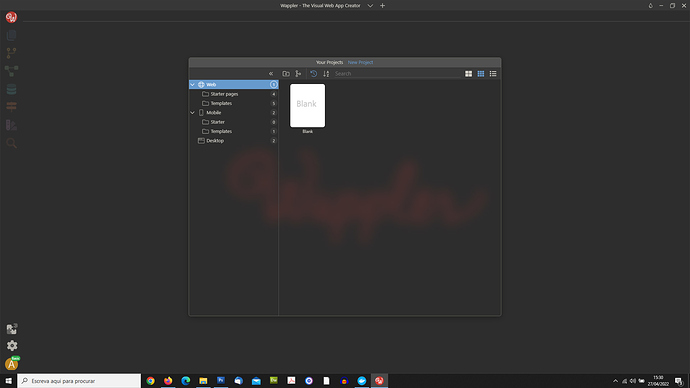This screenshot has width=690, height=388.
Task: Toggle the theme droplet icon in title bar
Action: click(650, 6)
